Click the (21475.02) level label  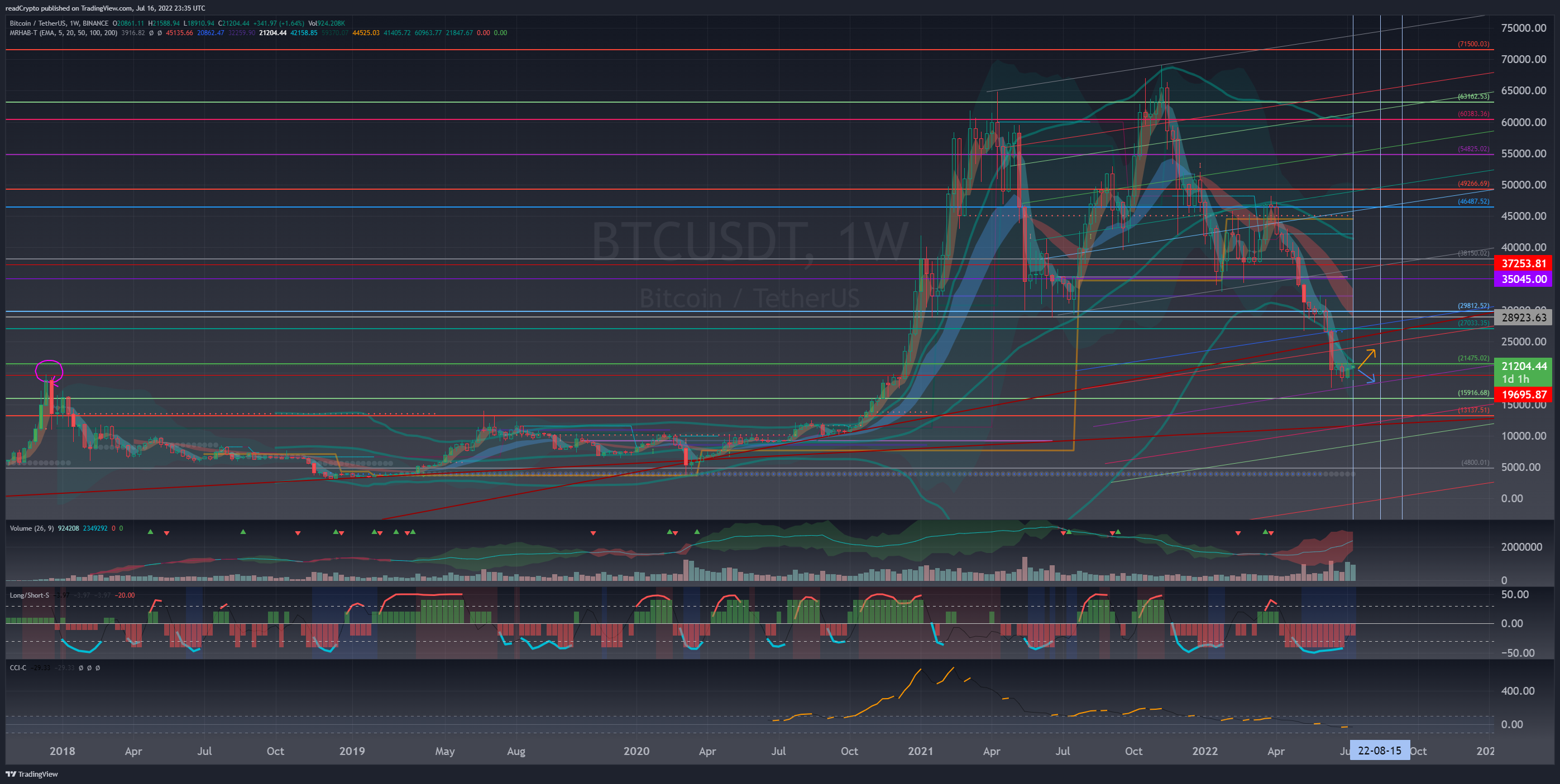click(x=1473, y=358)
